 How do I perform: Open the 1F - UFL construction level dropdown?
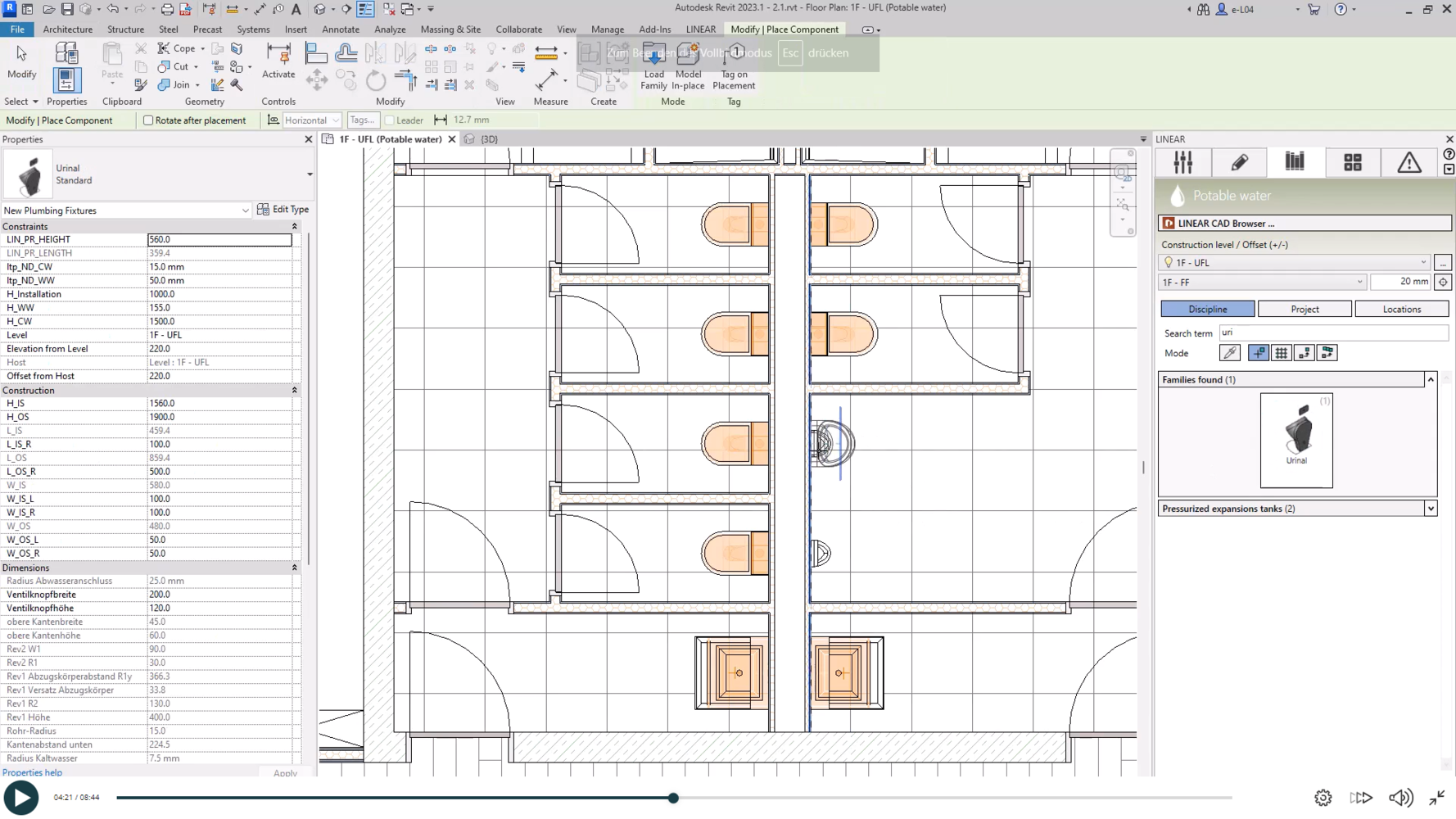[1295, 263]
